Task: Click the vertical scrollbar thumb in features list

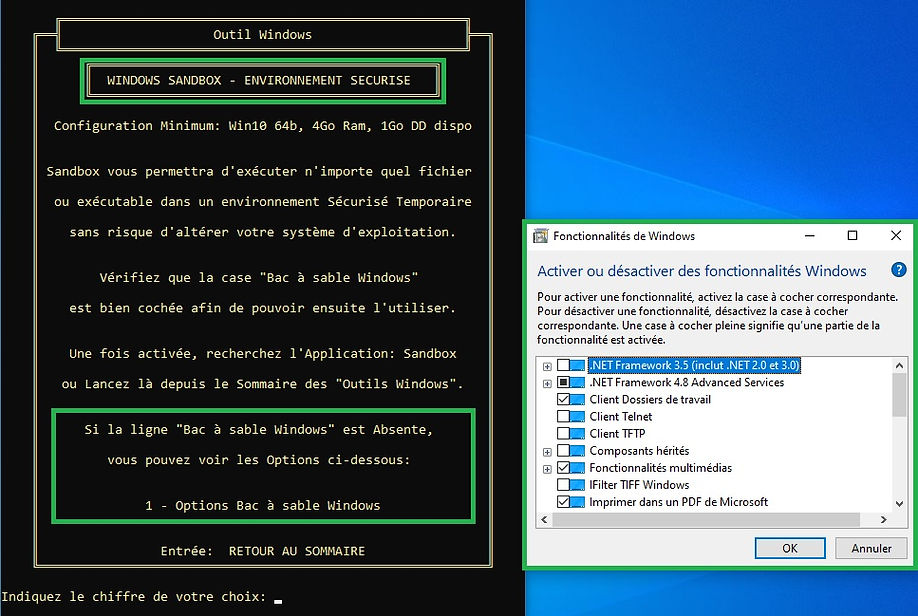Action: click(900, 395)
